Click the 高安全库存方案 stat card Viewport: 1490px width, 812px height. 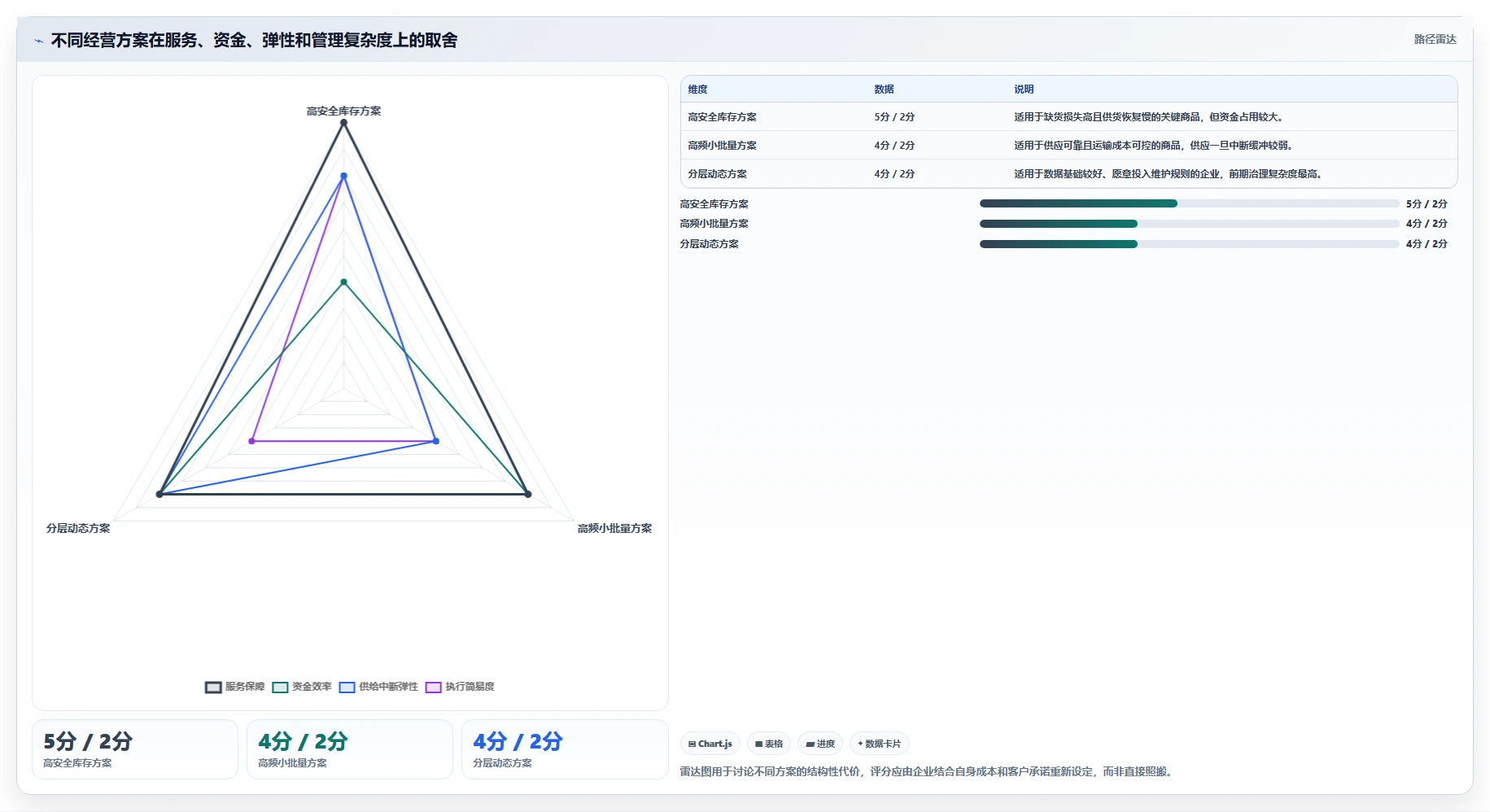[135, 749]
